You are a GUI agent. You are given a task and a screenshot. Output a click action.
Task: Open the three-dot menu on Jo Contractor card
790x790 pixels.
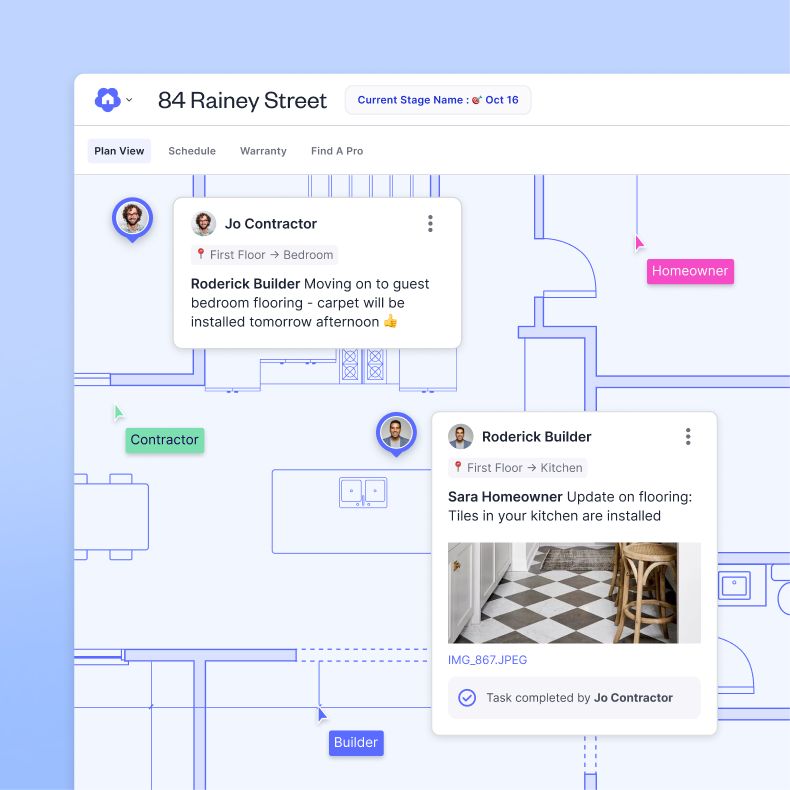coord(430,223)
